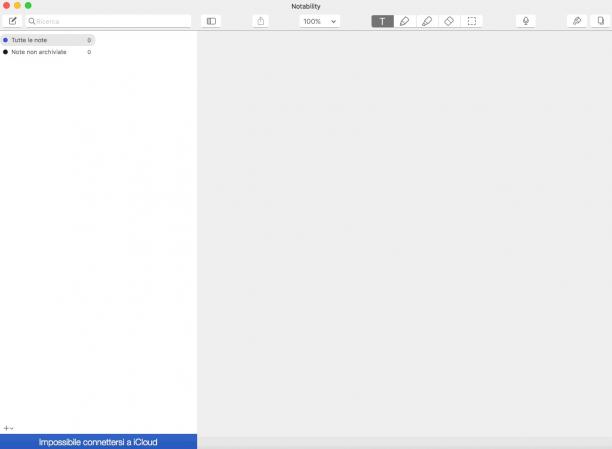Select the Highlighter tool

pyautogui.click(x=427, y=21)
